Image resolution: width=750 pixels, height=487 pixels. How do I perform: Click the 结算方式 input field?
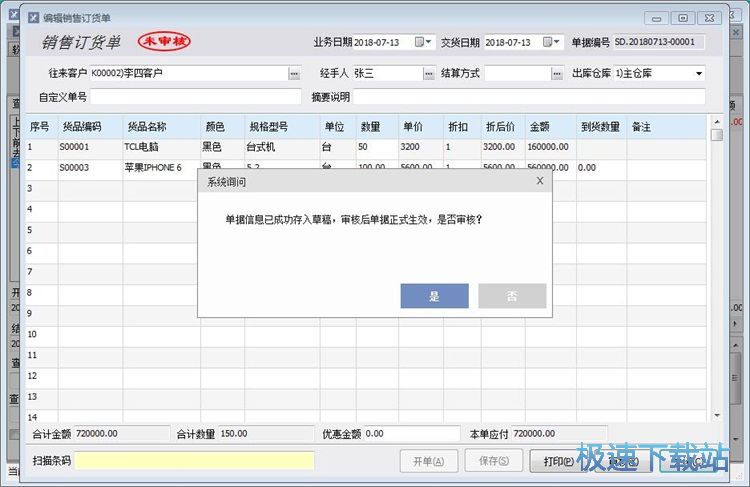(x=518, y=73)
